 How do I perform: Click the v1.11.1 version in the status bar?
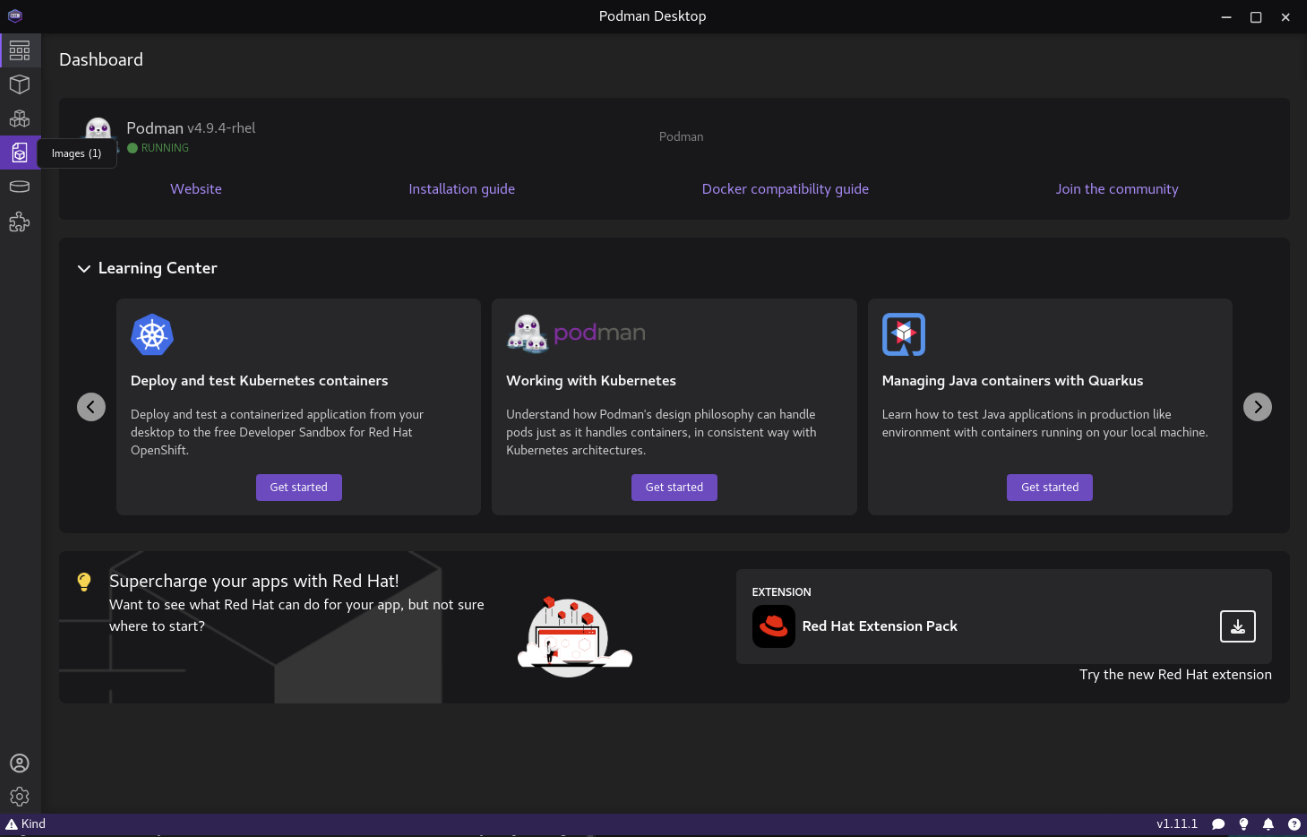coord(1177,824)
